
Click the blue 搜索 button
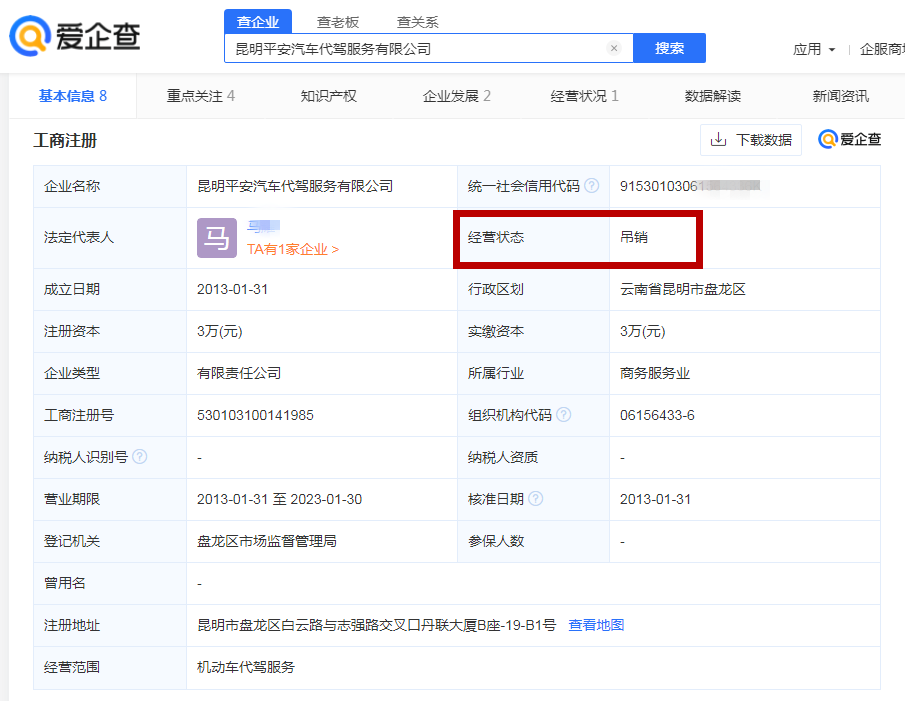pyautogui.click(x=669, y=47)
